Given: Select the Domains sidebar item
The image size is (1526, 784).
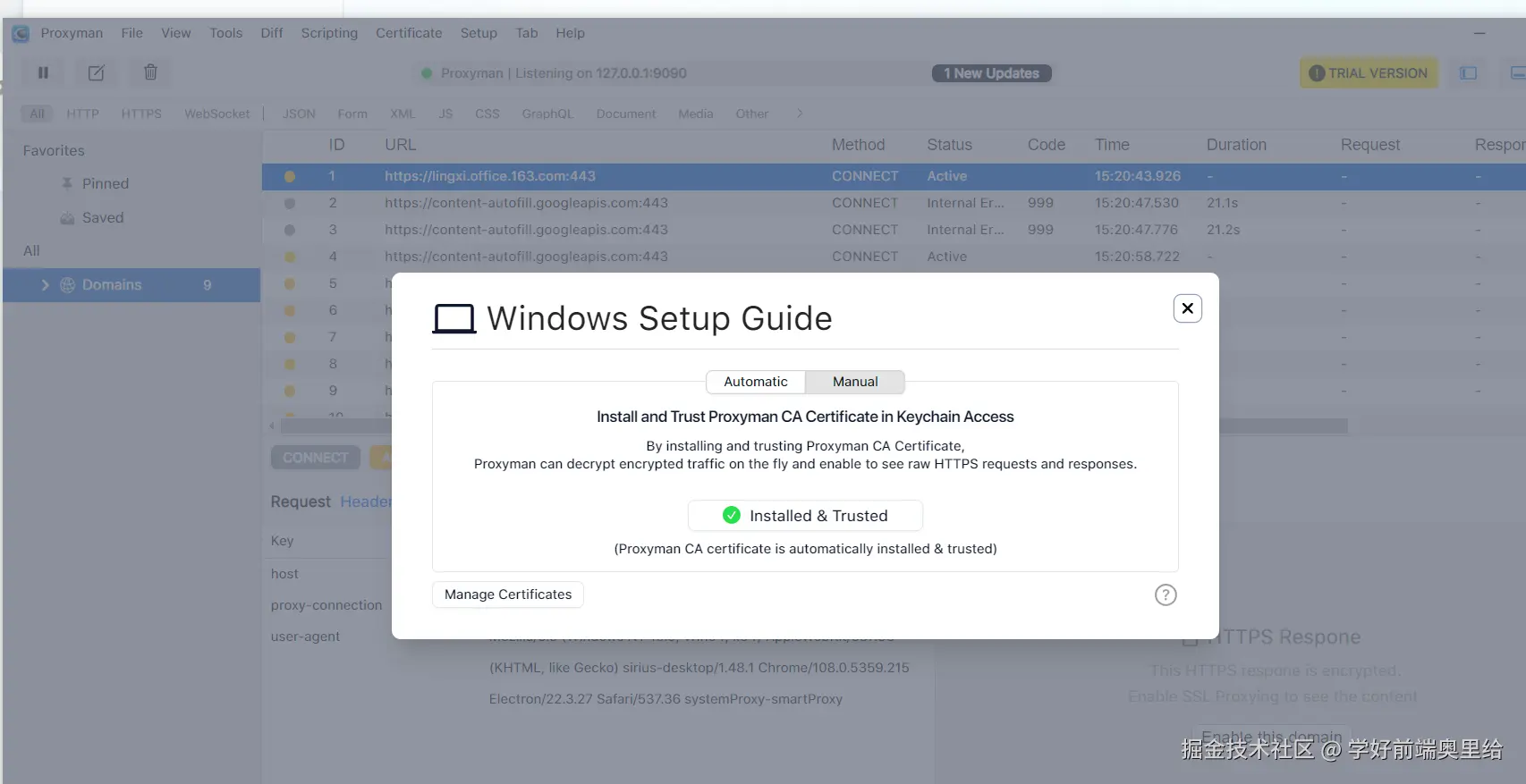Looking at the screenshot, I should tap(131, 285).
